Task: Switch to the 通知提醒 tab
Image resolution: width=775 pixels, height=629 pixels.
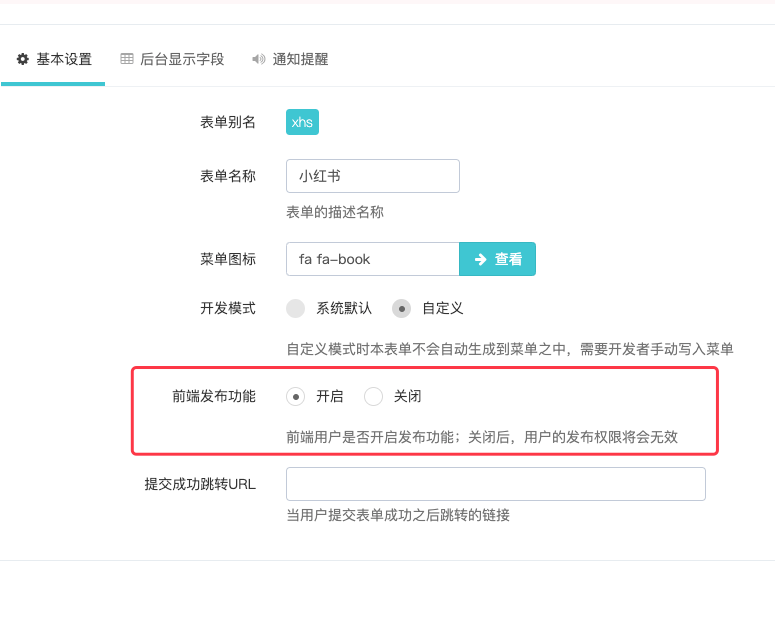Action: click(290, 59)
